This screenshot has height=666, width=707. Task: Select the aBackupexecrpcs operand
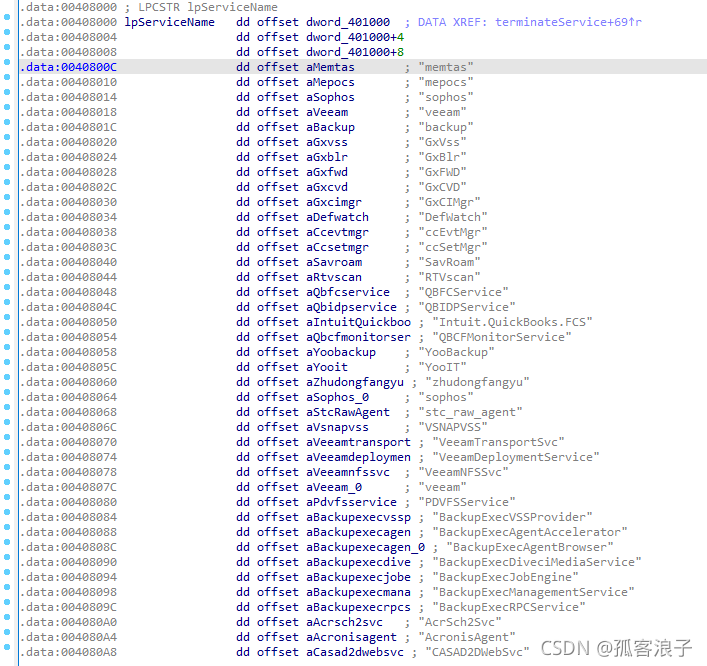(358, 607)
